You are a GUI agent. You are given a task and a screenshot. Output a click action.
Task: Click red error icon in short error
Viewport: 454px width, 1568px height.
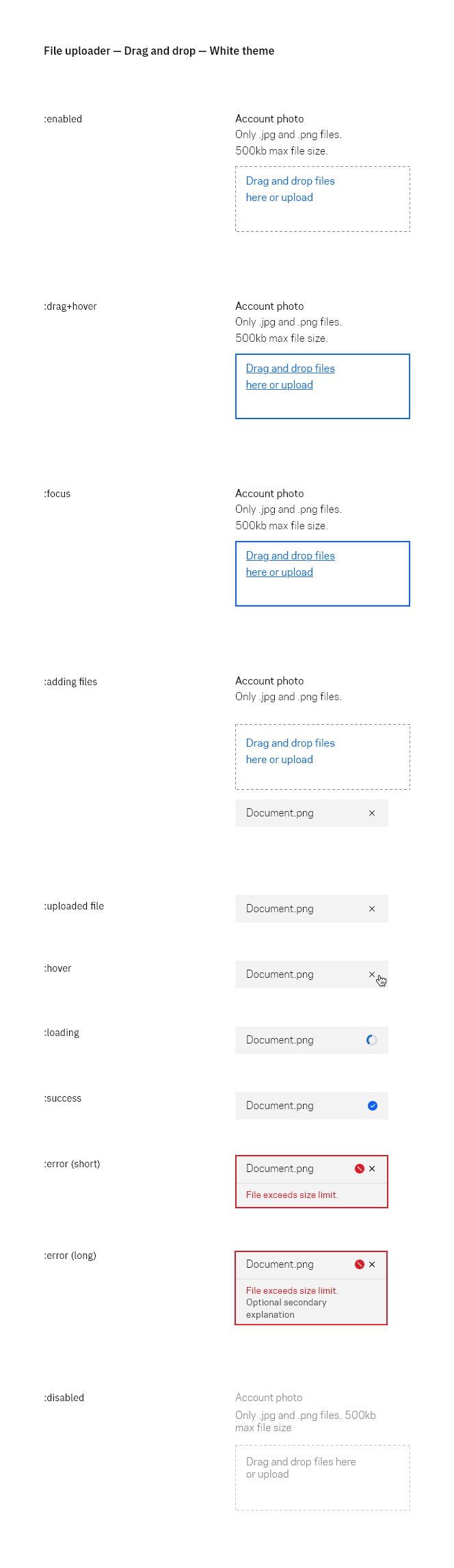(x=360, y=1169)
